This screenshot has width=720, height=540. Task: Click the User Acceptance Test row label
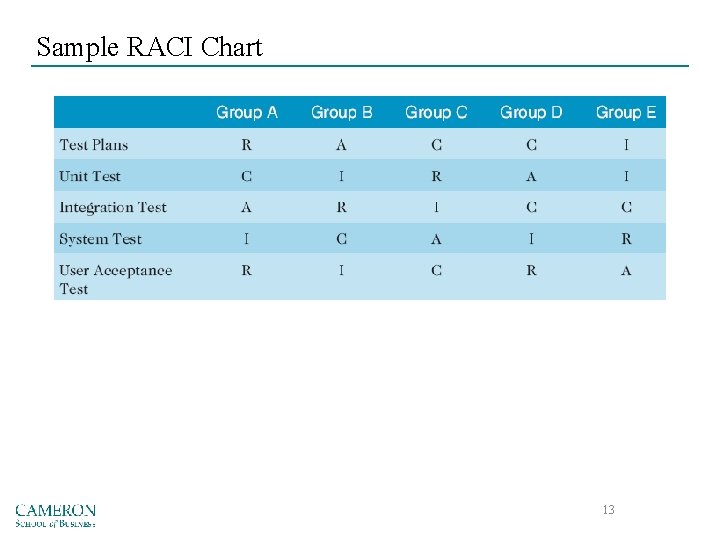tap(116, 279)
